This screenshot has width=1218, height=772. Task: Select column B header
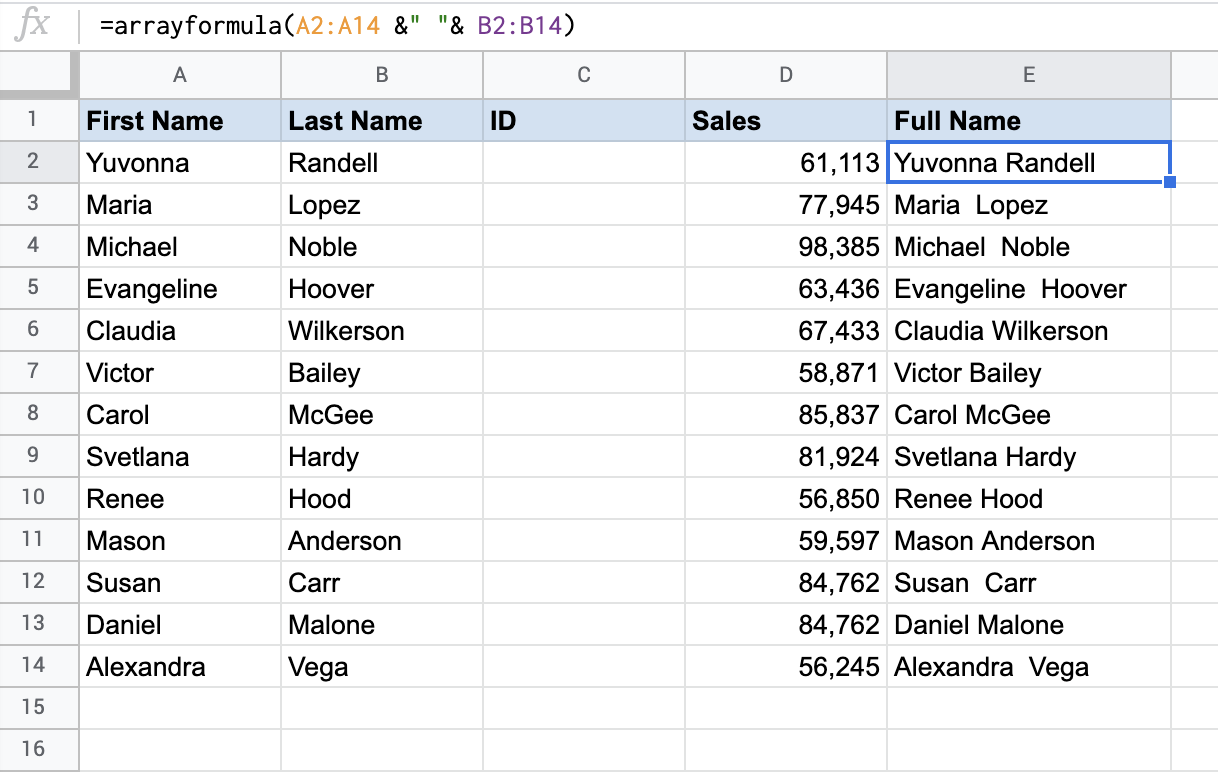click(x=382, y=75)
